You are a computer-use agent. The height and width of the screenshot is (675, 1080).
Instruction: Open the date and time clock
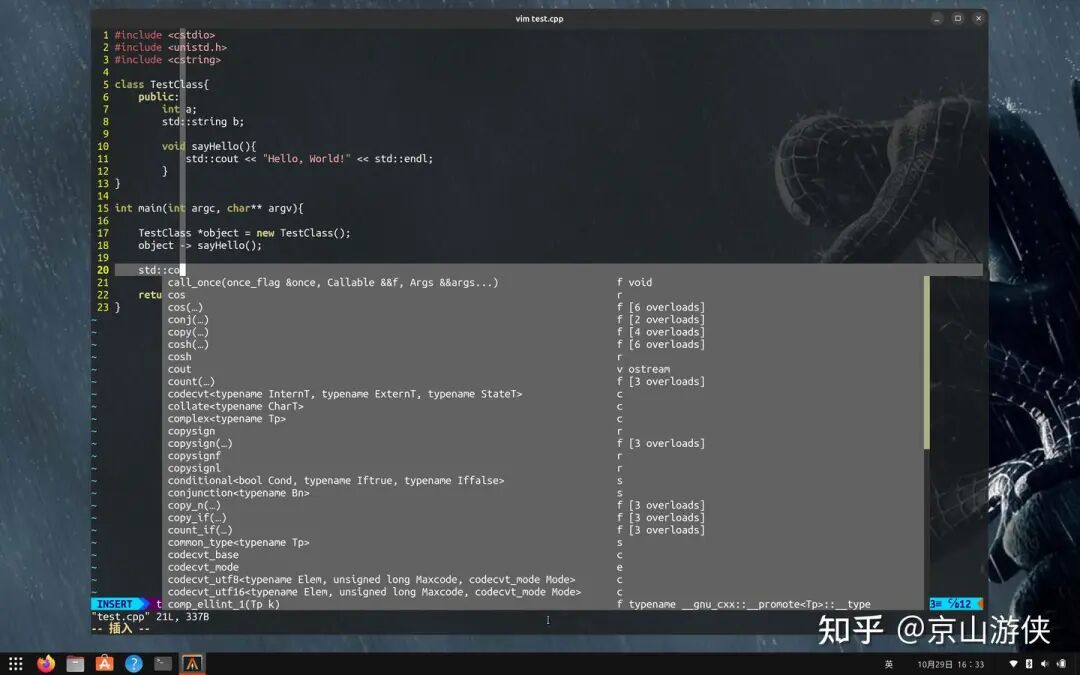tap(951, 665)
